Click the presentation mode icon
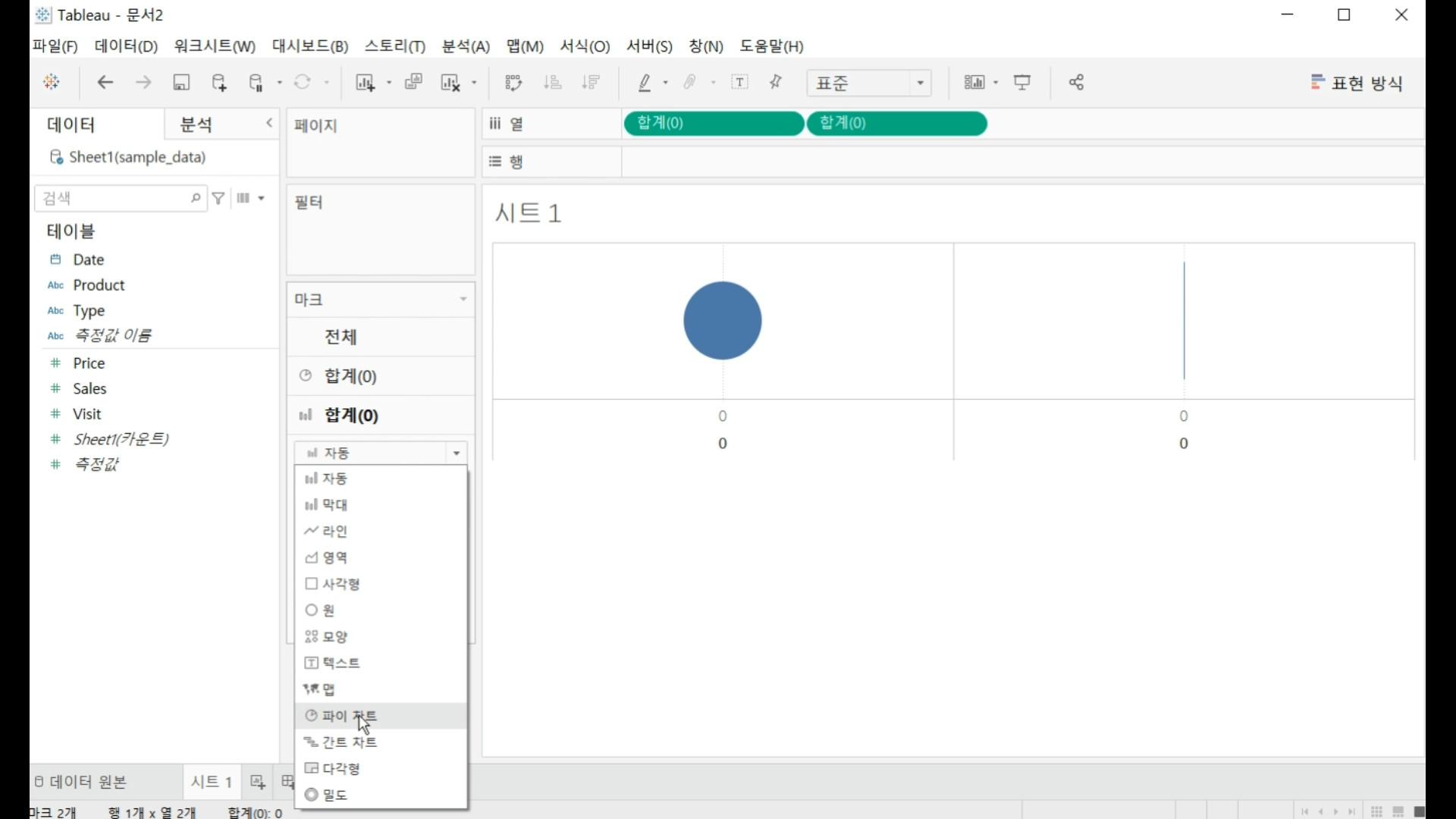The image size is (1456, 819). 1022,83
